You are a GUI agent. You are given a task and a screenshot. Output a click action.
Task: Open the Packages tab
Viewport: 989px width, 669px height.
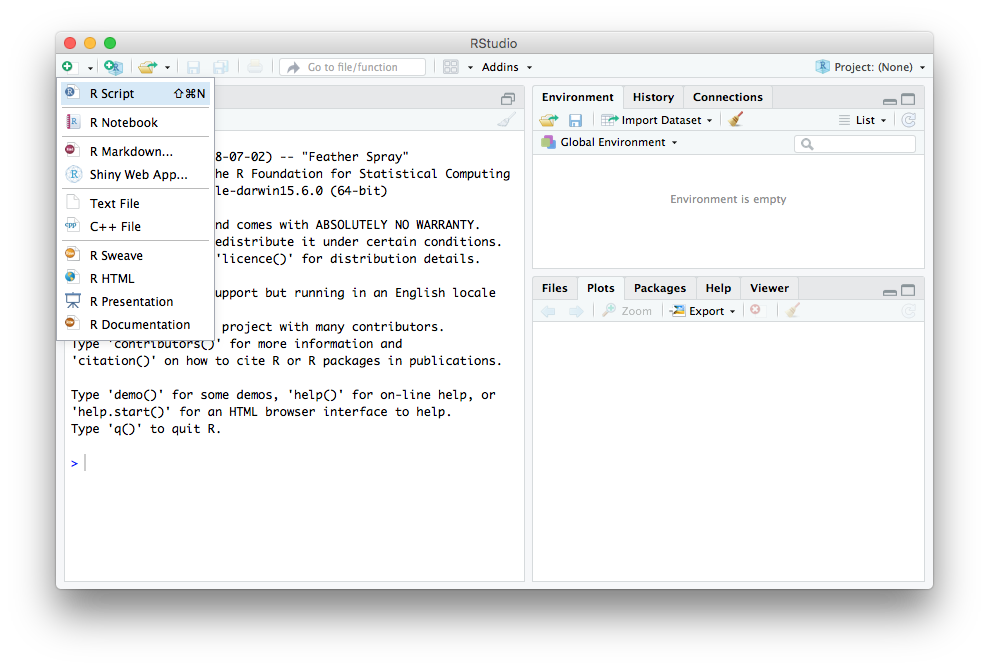(x=660, y=287)
